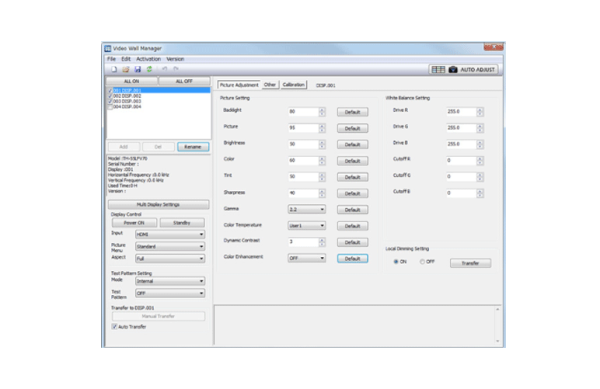Decrease Drive B using its down arrow
600x389 pixels.
click(480, 146)
